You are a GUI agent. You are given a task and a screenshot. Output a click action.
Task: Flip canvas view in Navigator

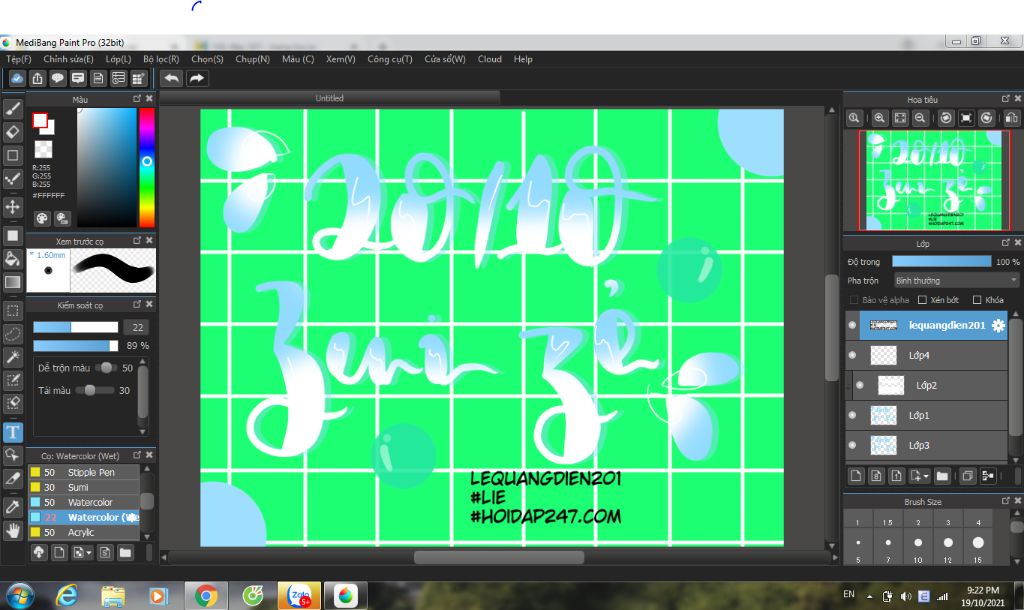tap(1011, 118)
